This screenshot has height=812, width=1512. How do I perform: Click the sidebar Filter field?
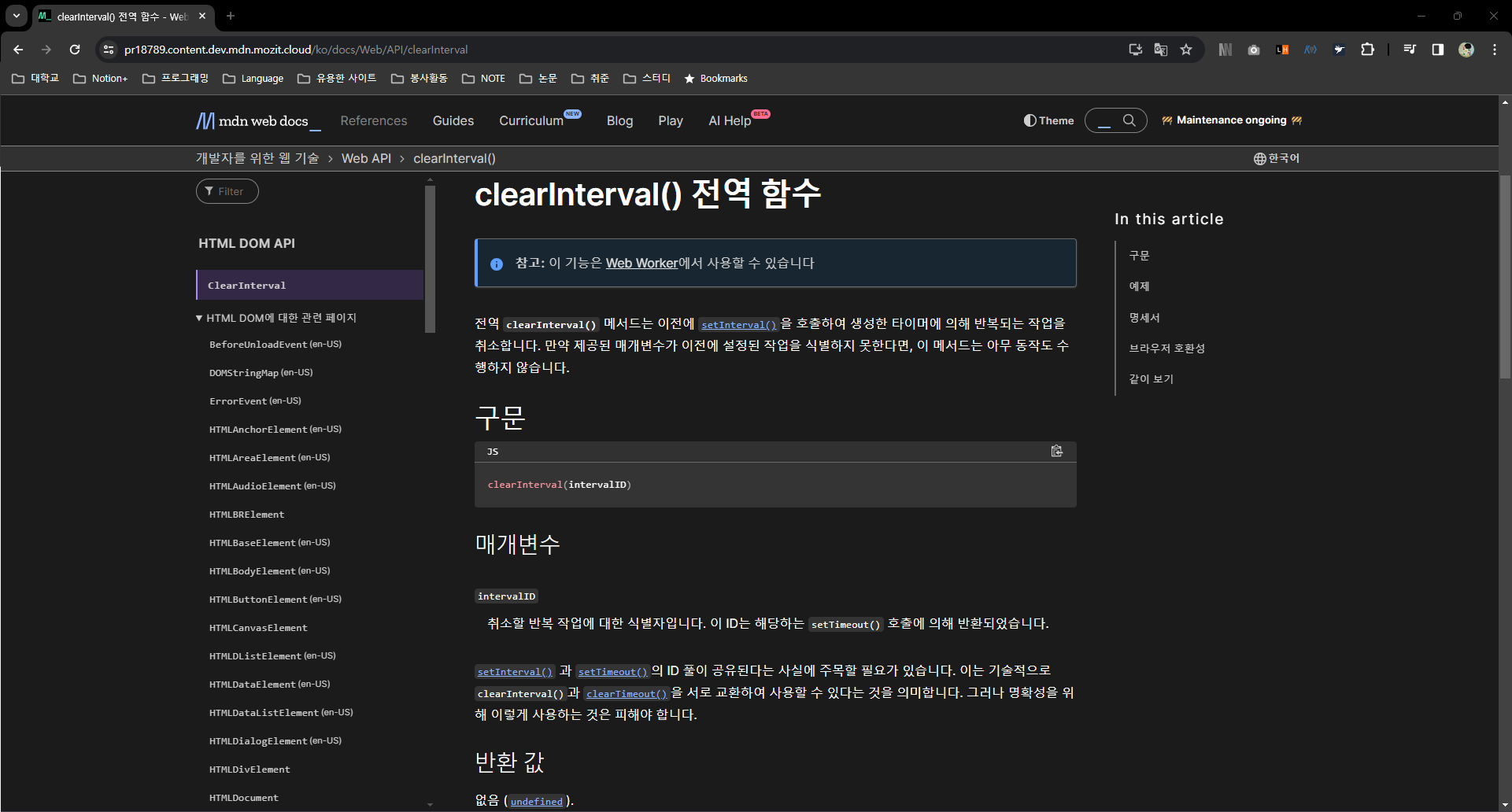227,191
